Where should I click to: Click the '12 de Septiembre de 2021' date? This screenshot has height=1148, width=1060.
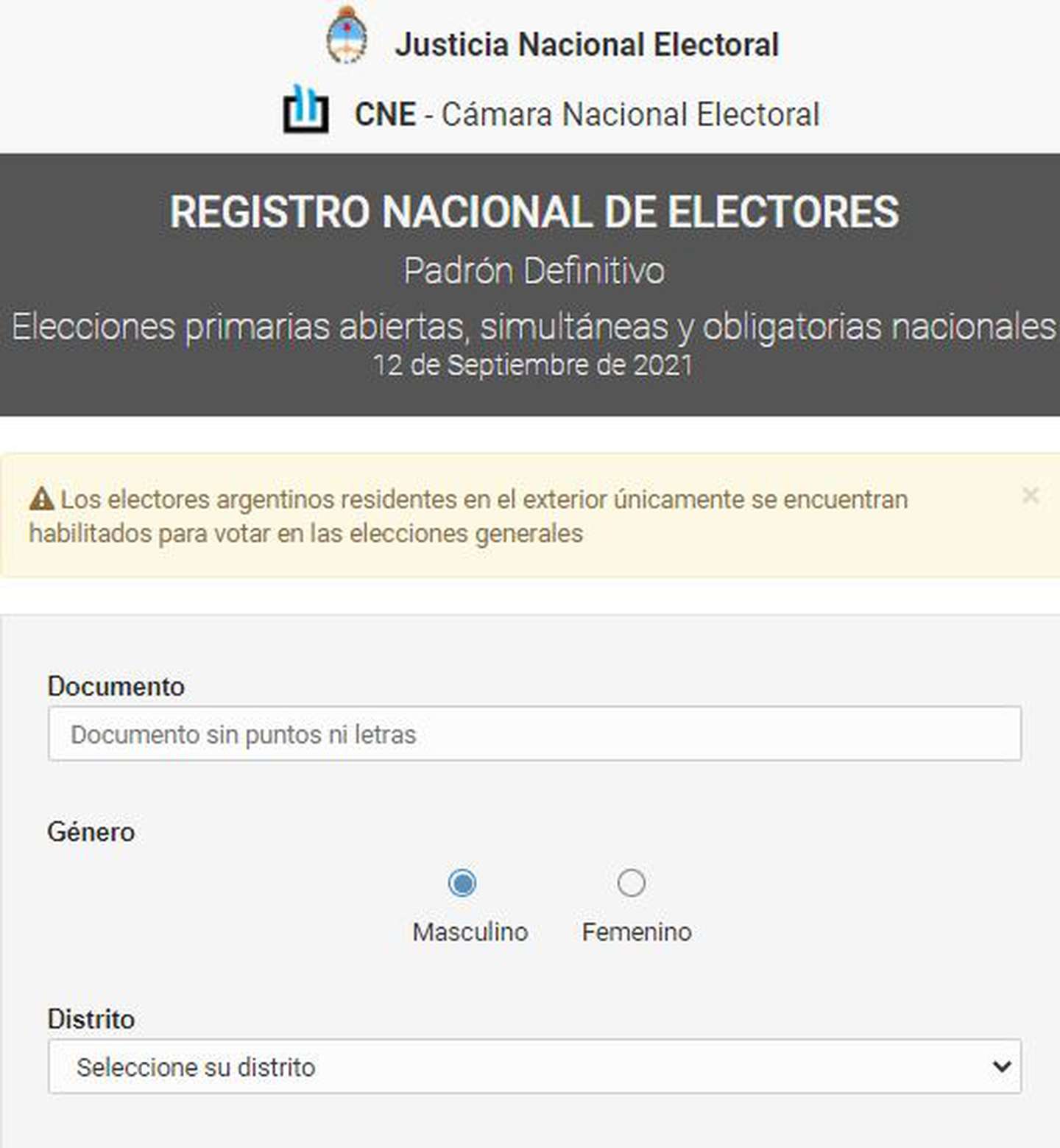[533, 365]
